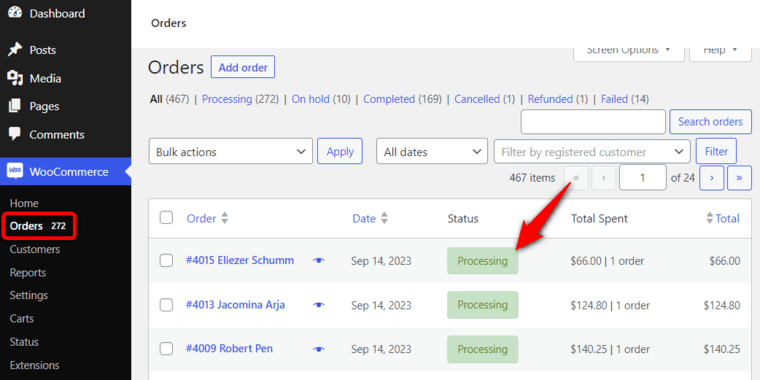
Task: Click the 467 items count text
Action: pyautogui.click(x=532, y=178)
